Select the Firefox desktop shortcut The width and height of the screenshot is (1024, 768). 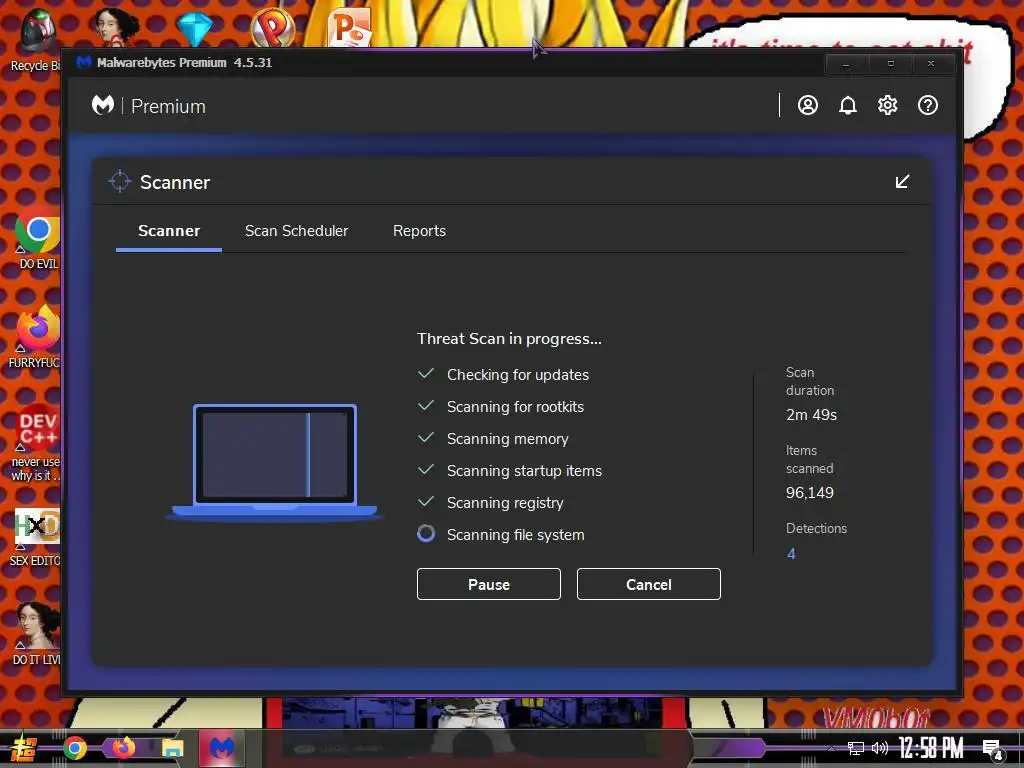pos(36,338)
